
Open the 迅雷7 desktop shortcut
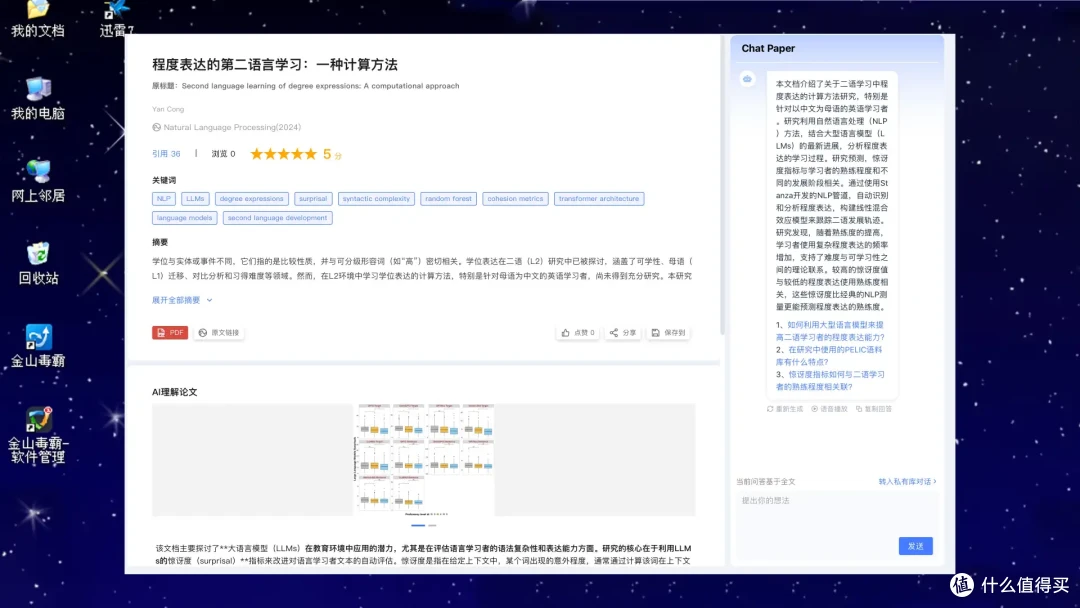[116, 18]
